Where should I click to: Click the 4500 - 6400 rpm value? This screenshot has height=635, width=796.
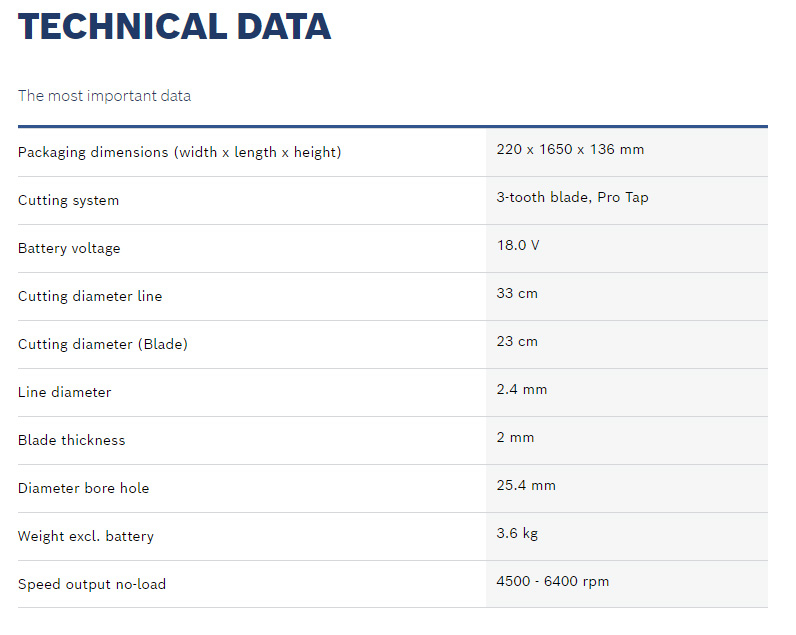[x=552, y=581]
